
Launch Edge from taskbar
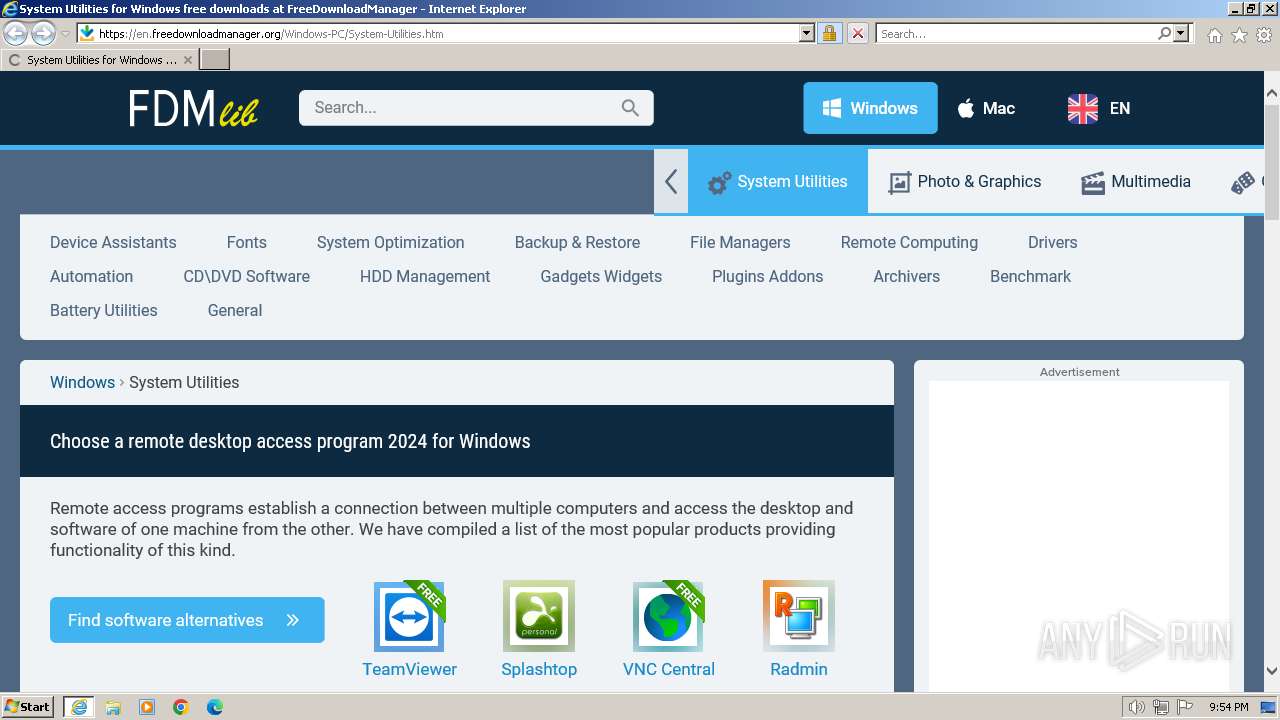point(215,707)
